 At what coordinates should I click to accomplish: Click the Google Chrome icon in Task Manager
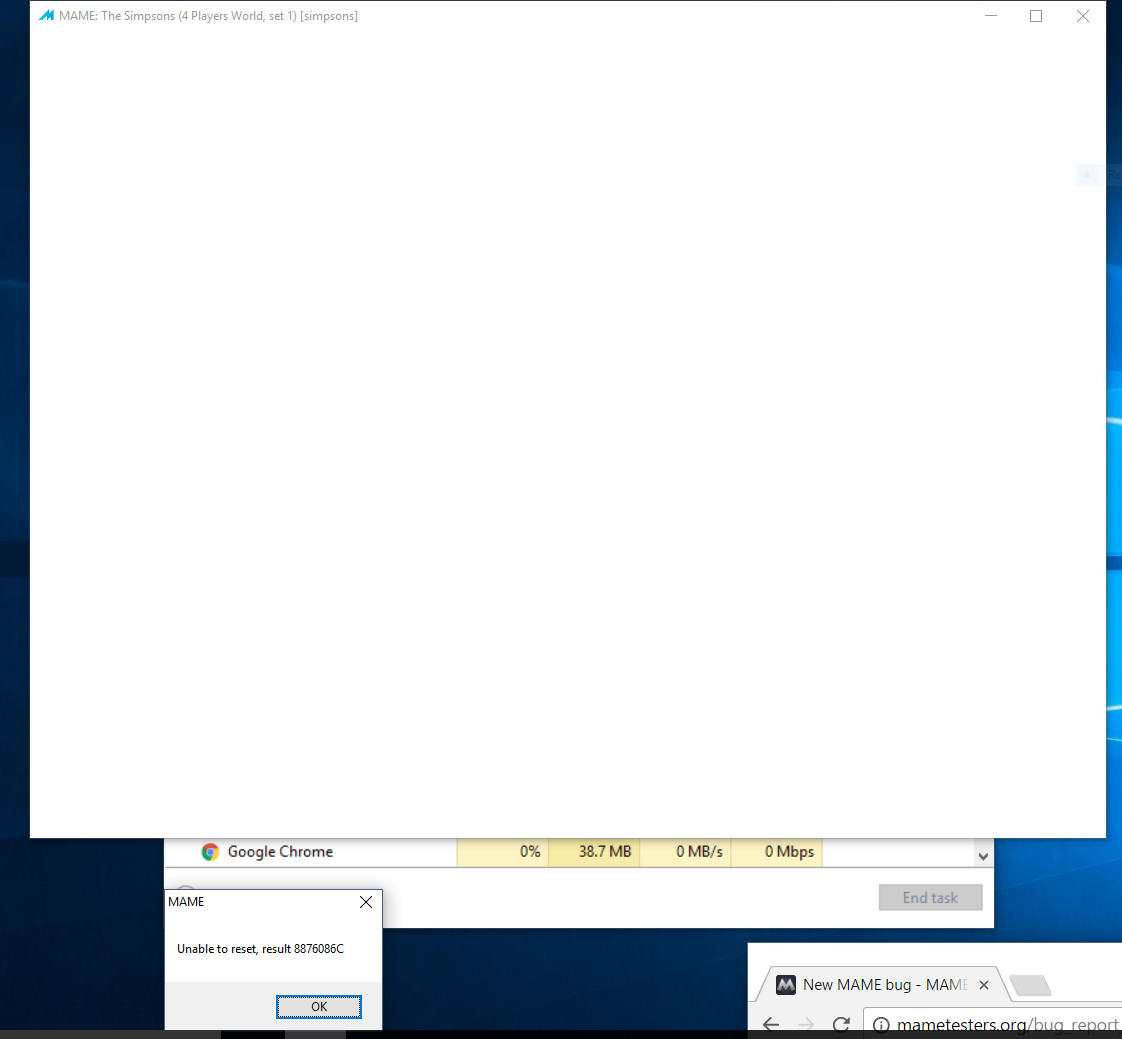click(210, 852)
